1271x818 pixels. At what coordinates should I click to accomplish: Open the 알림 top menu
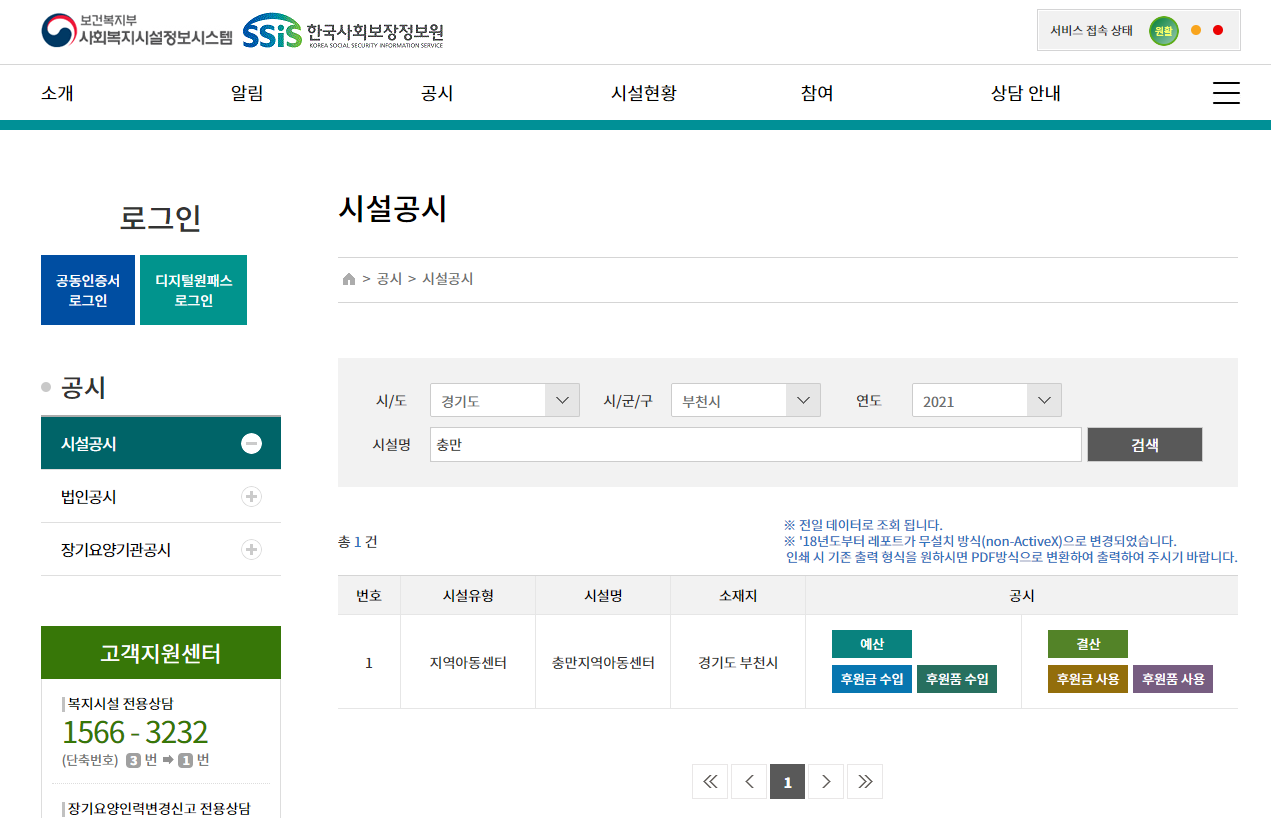click(247, 93)
